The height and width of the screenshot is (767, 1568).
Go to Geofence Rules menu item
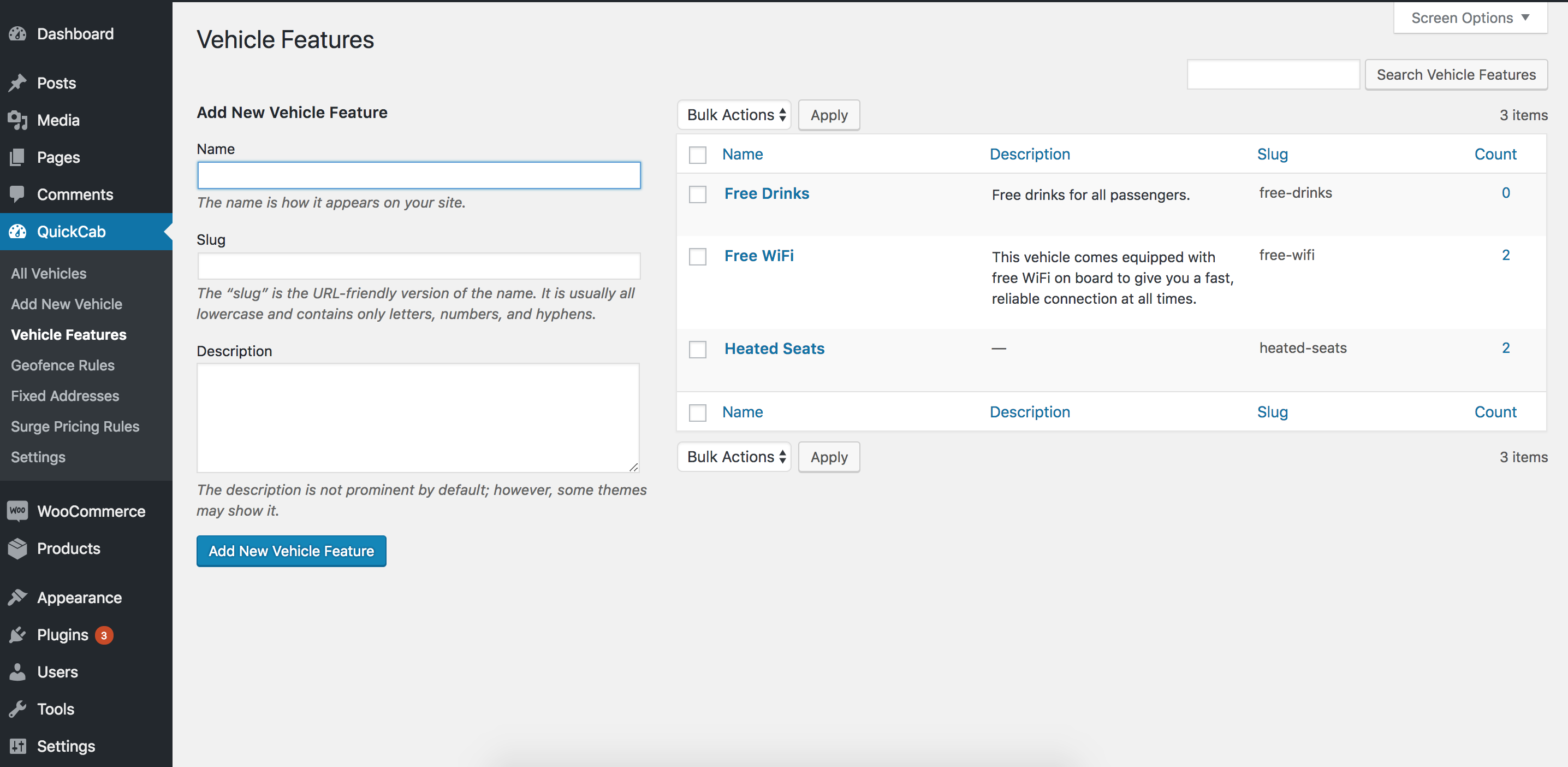[62, 365]
